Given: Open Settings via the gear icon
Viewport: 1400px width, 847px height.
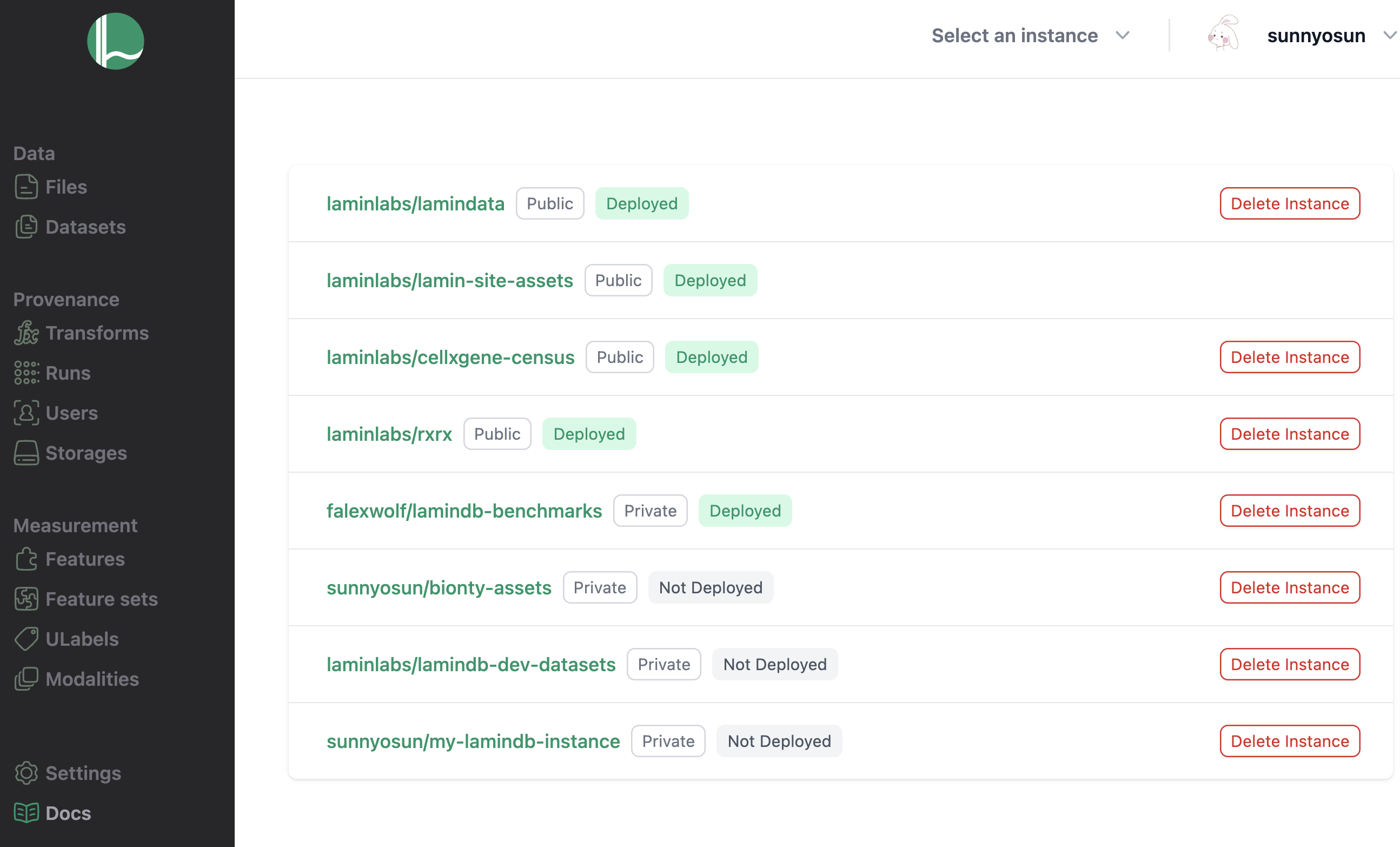Looking at the screenshot, I should click(26, 773).
